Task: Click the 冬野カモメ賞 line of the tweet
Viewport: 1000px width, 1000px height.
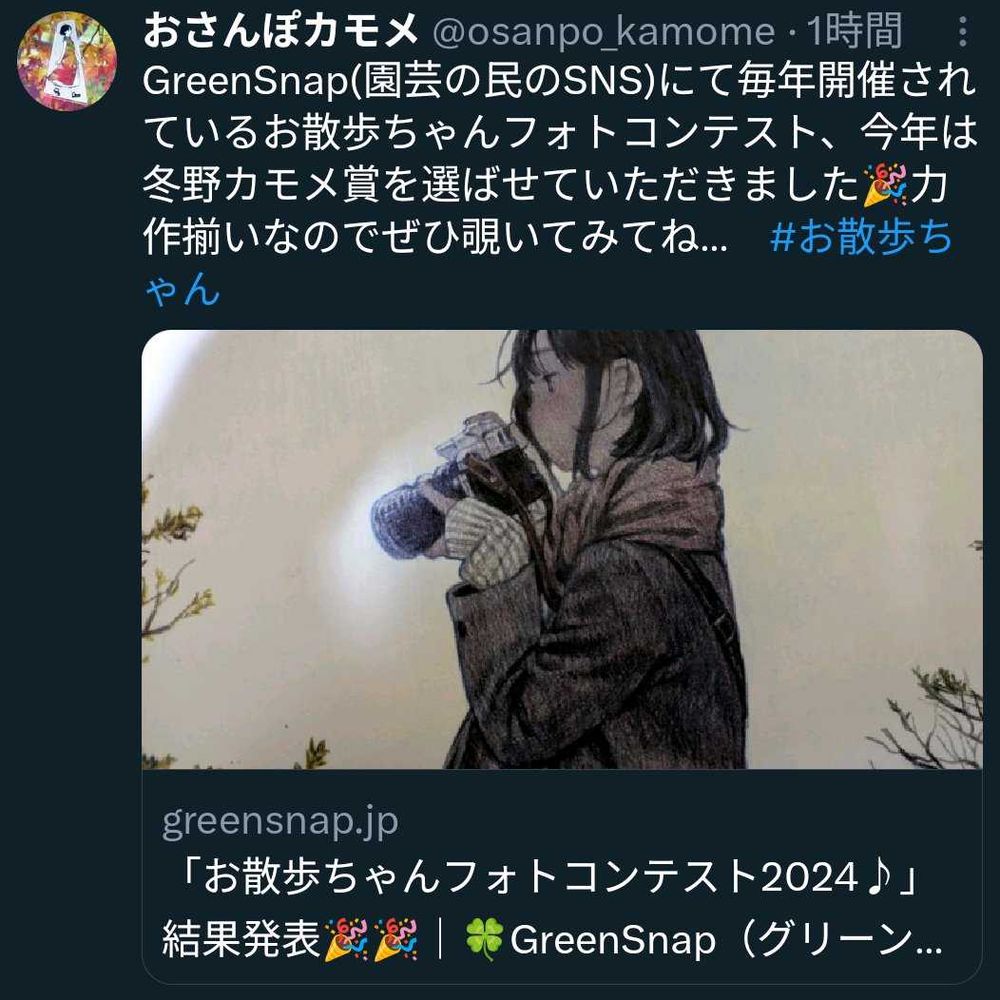Action: pos(545,185)
